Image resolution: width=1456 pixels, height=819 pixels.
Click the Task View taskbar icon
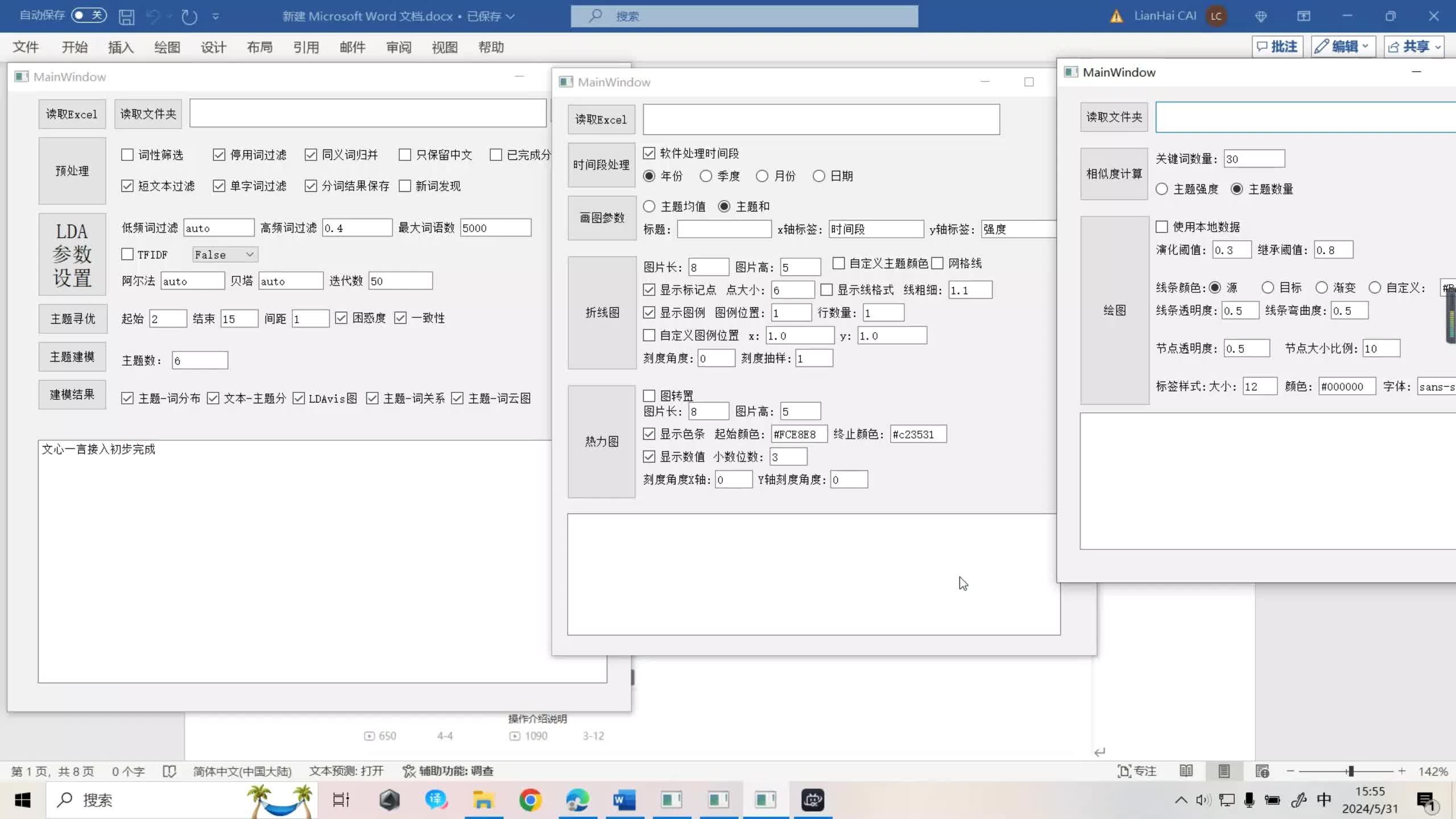pyautogui.click(x=341, y=800)
